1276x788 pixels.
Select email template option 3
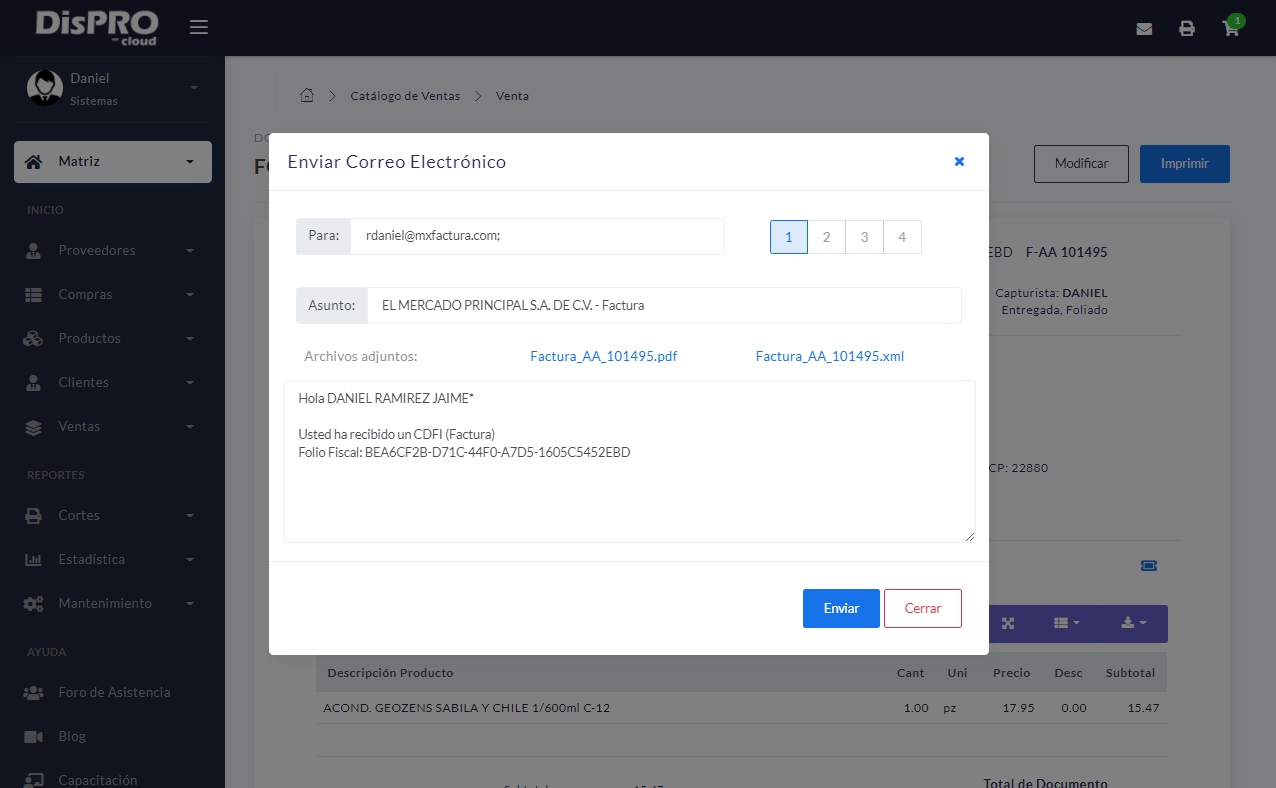[x=864, y=237]
